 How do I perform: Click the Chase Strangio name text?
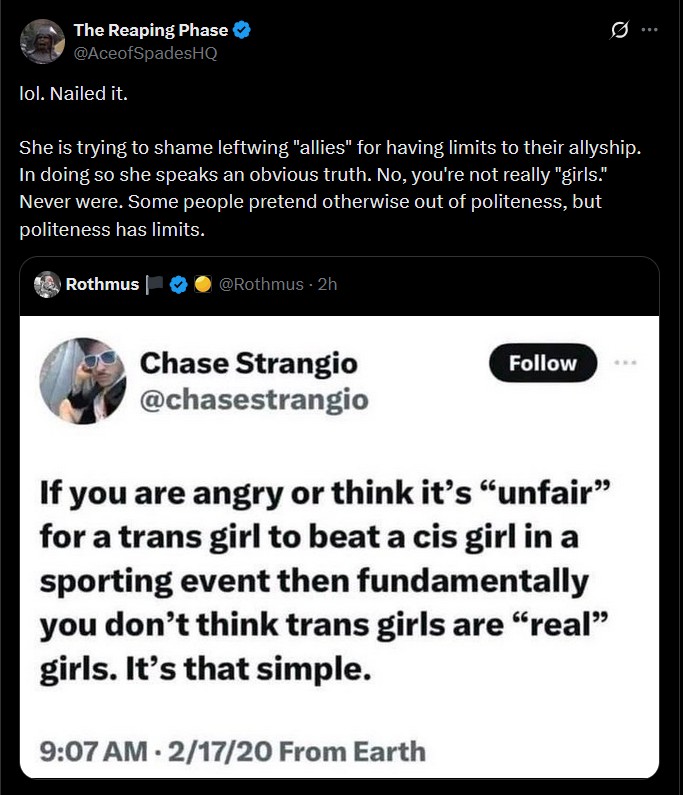point(248,364)
